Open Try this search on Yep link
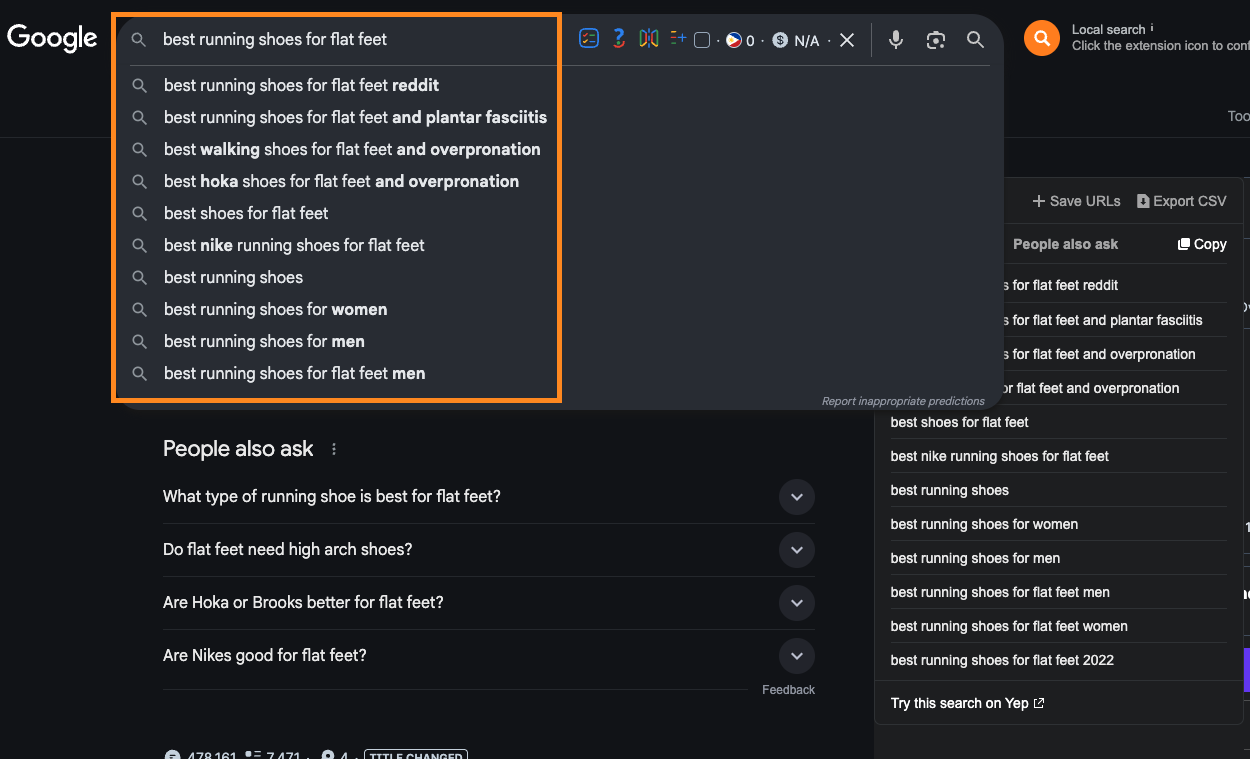The image size is (1250, 759). point(967,703)
